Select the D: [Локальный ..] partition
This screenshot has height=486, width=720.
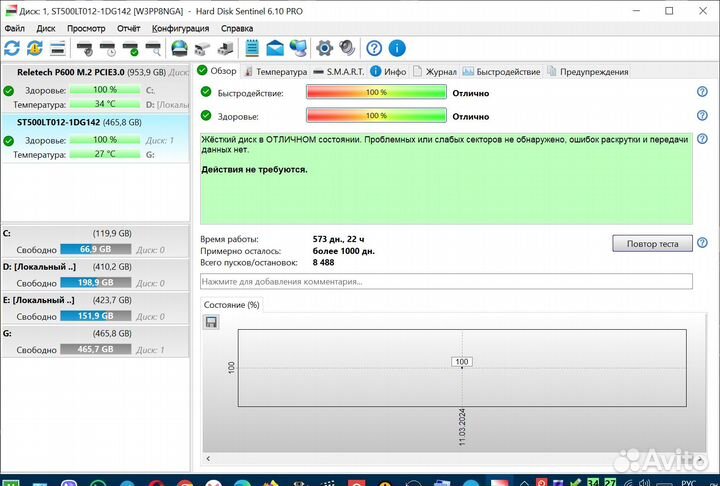tap(95, 275)
